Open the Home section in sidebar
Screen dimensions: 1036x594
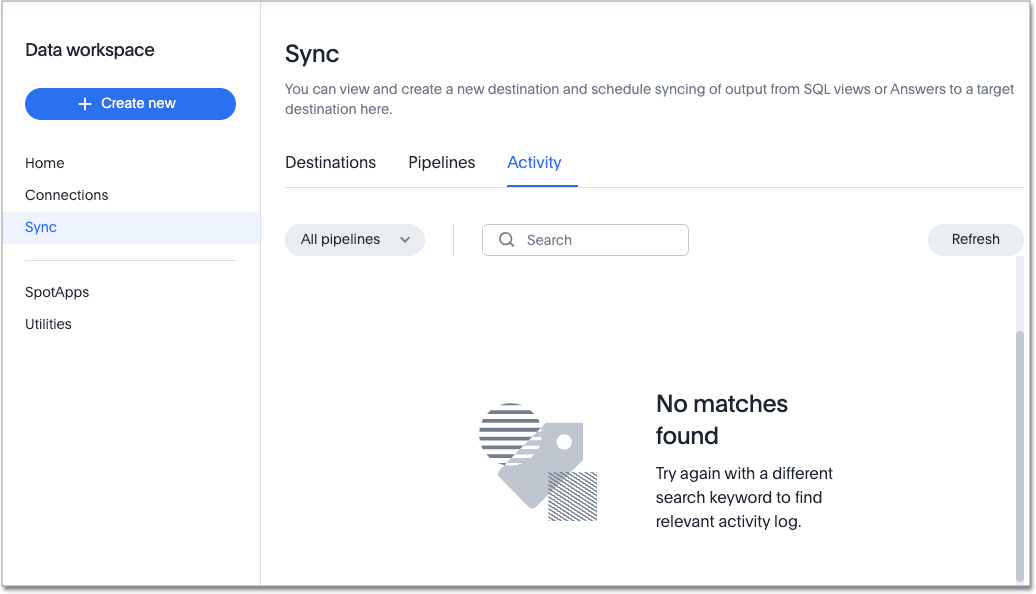[x=45, y=163]
